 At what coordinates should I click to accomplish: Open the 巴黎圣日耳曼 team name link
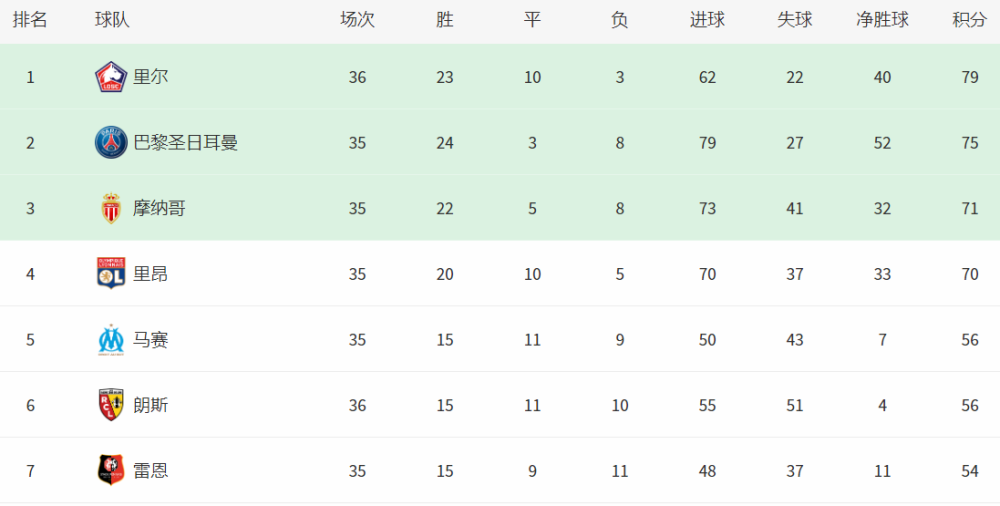coord(186,142)
